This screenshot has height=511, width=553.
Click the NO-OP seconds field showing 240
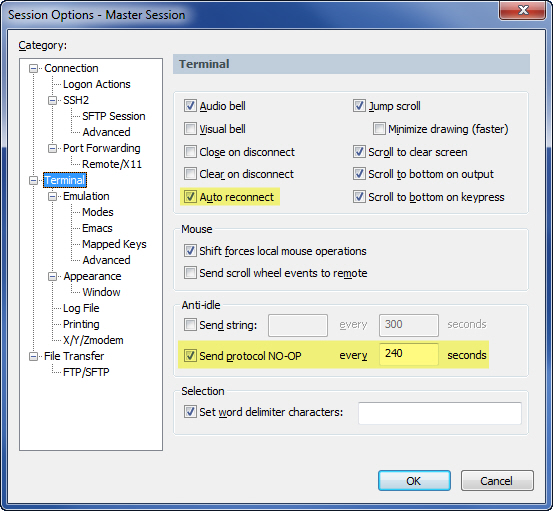tap(409, 354)
